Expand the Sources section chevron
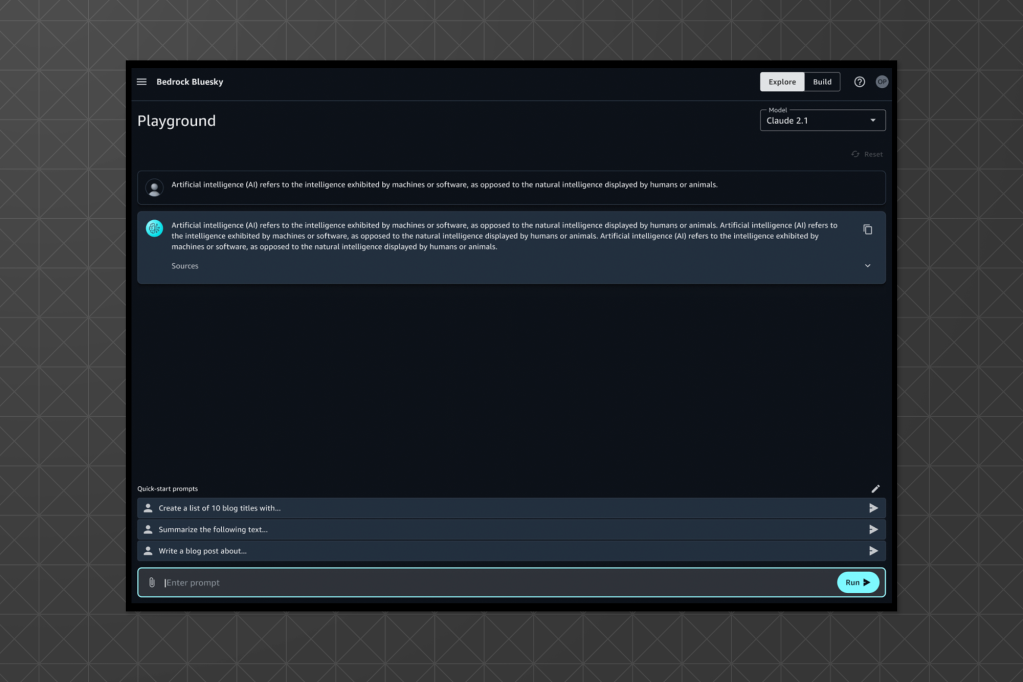Viewport: 1023px width, 682px height. click(867, 266)
